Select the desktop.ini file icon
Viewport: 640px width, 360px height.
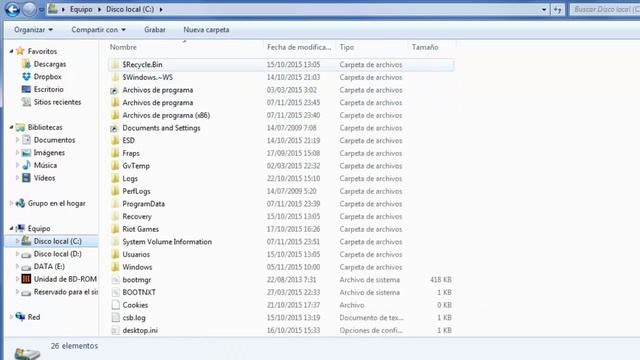click(x=115, y=331)
